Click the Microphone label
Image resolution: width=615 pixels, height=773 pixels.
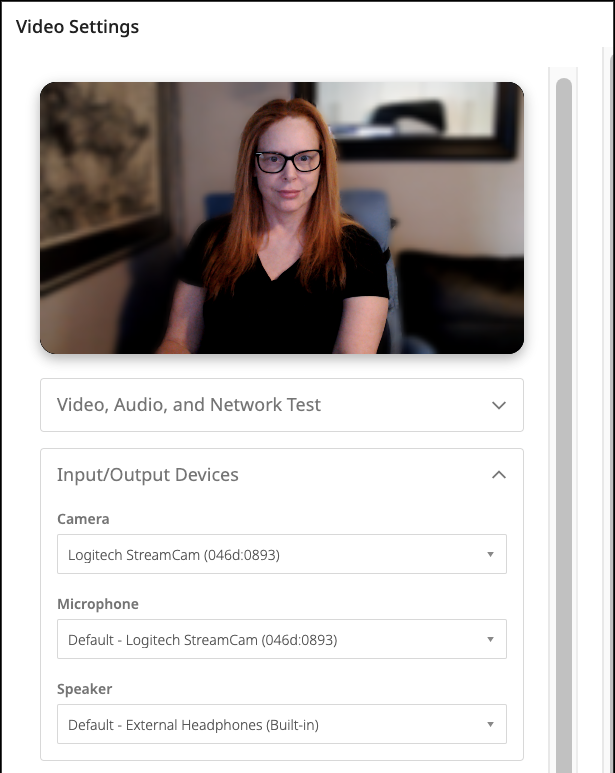click(x=98, y=604)
